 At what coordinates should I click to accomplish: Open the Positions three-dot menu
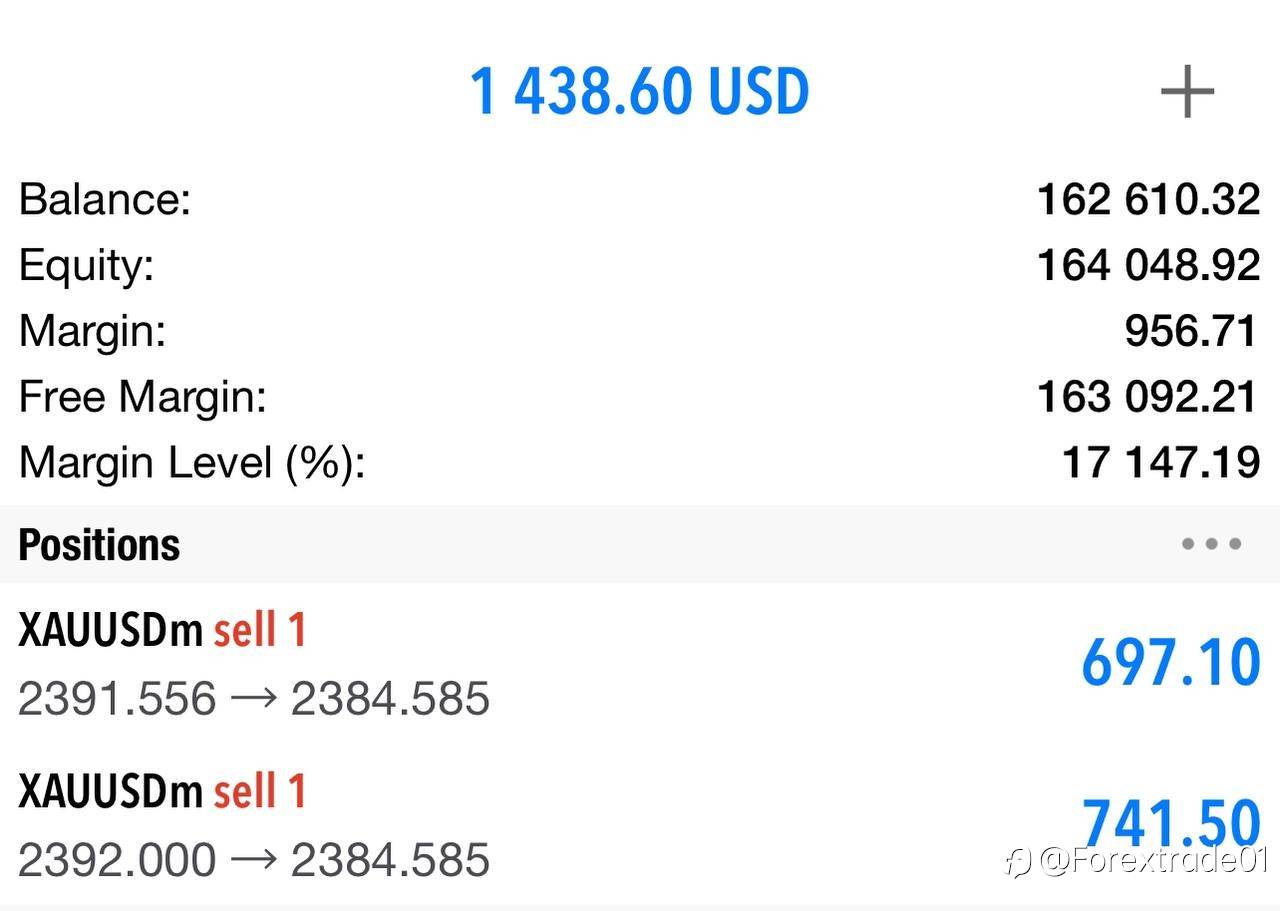pos(1211,544)
